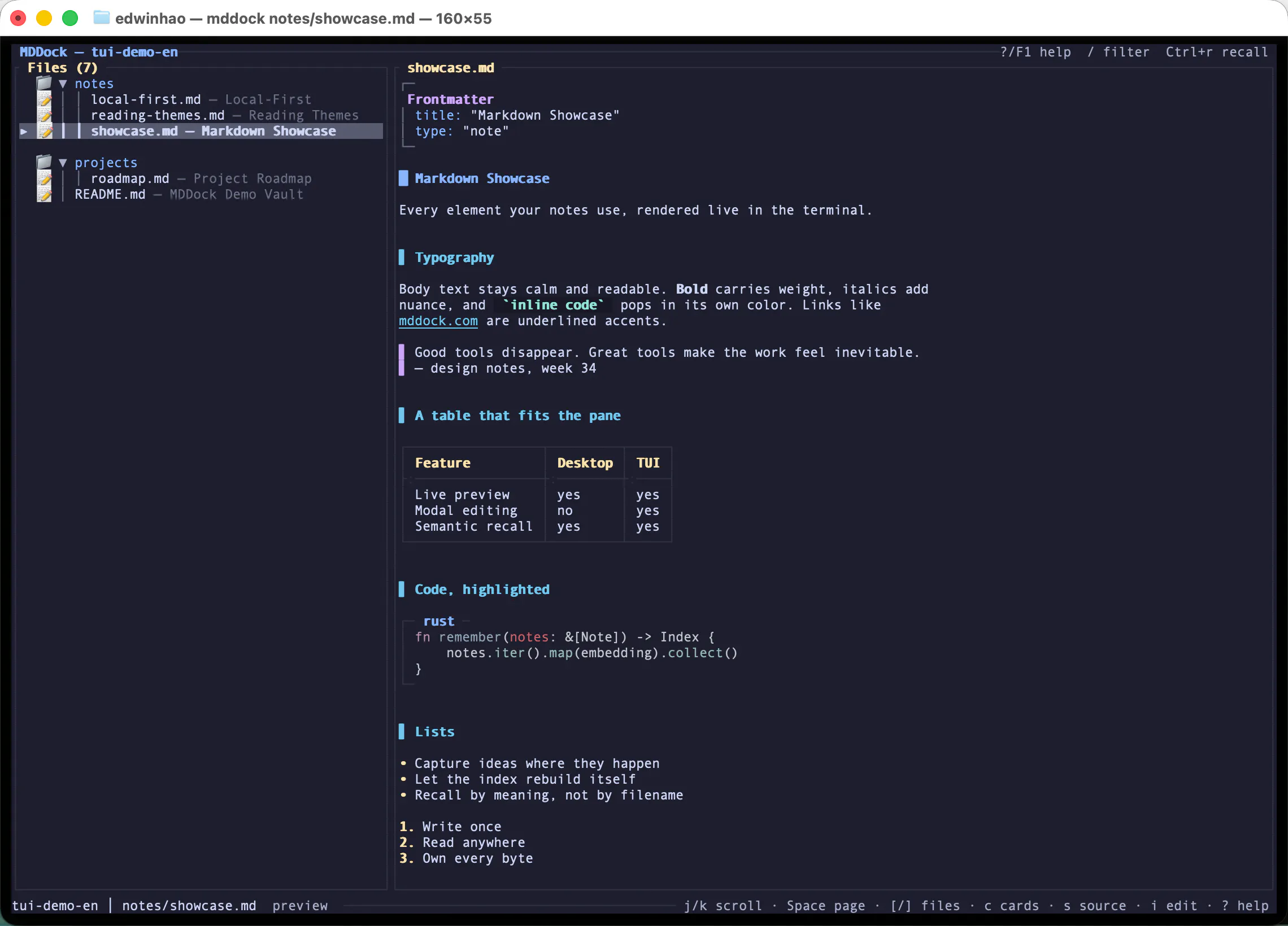Click the j/k scroll hint in status bar
Viewport: 1288px width, 926px height.
click(x=723, y=906)
